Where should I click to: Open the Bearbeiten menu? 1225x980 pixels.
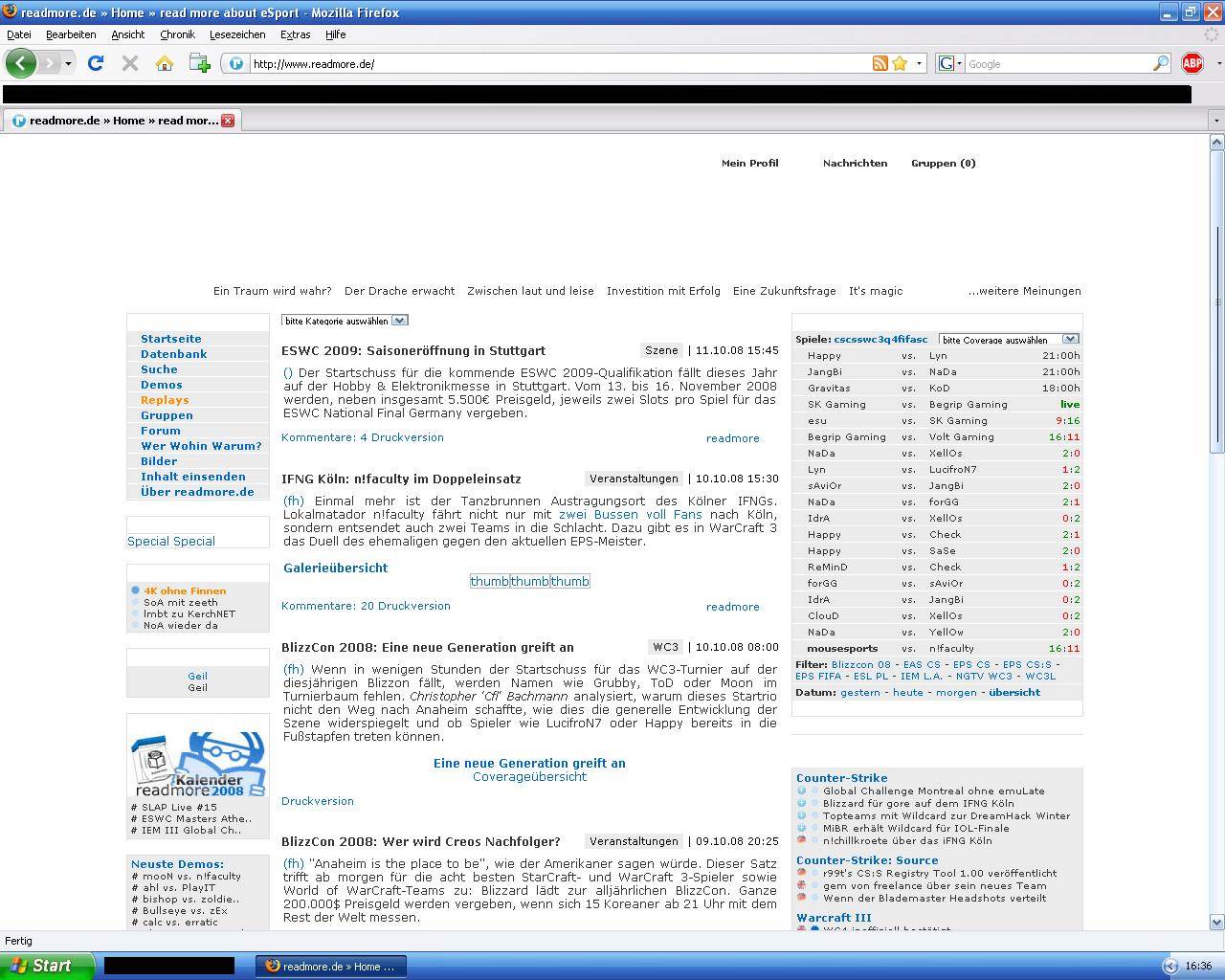pos(71,34)
